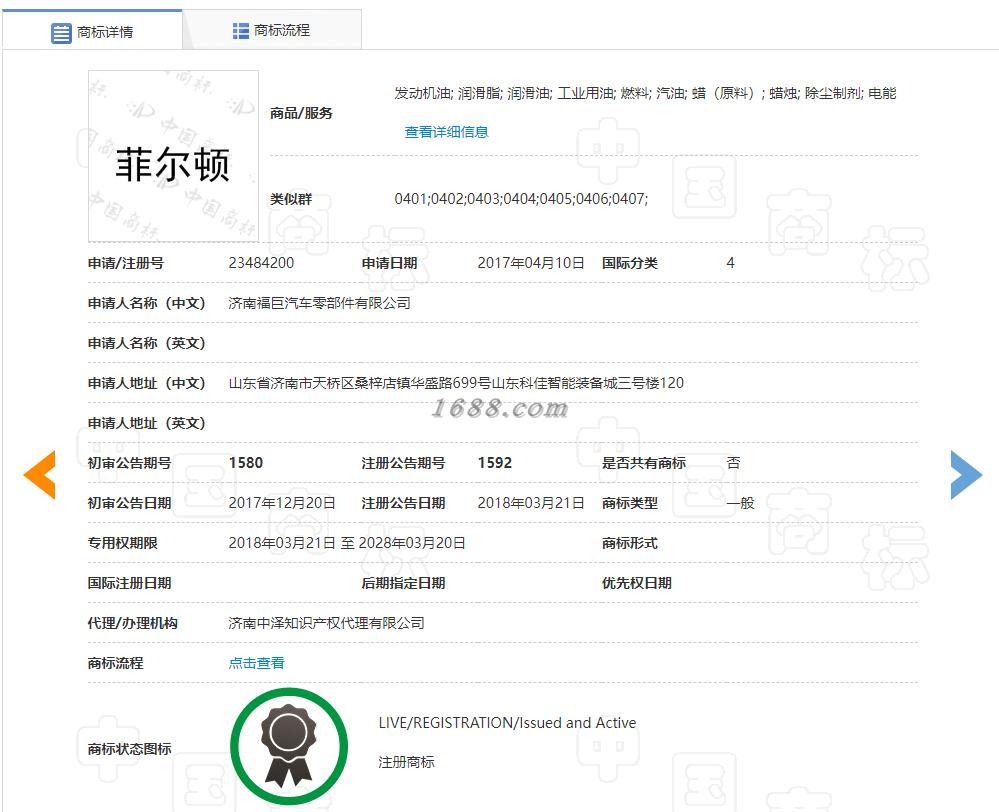Click the green registered-trademark ribbon status icon
Screen dimensions: 999x812
click(x=289, y=746)
